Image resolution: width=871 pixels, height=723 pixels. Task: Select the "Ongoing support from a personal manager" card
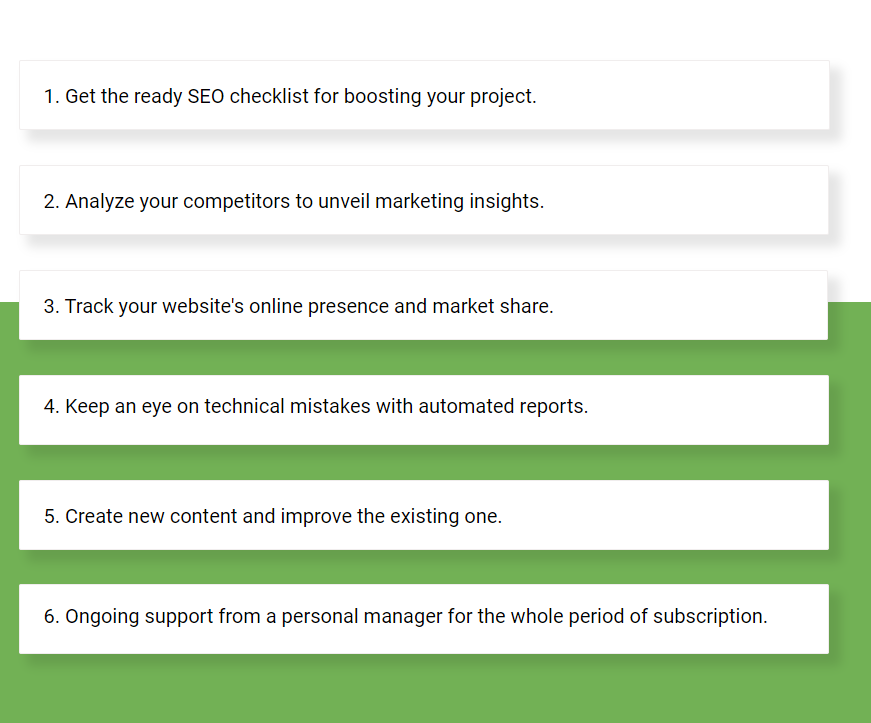point(424,619)
